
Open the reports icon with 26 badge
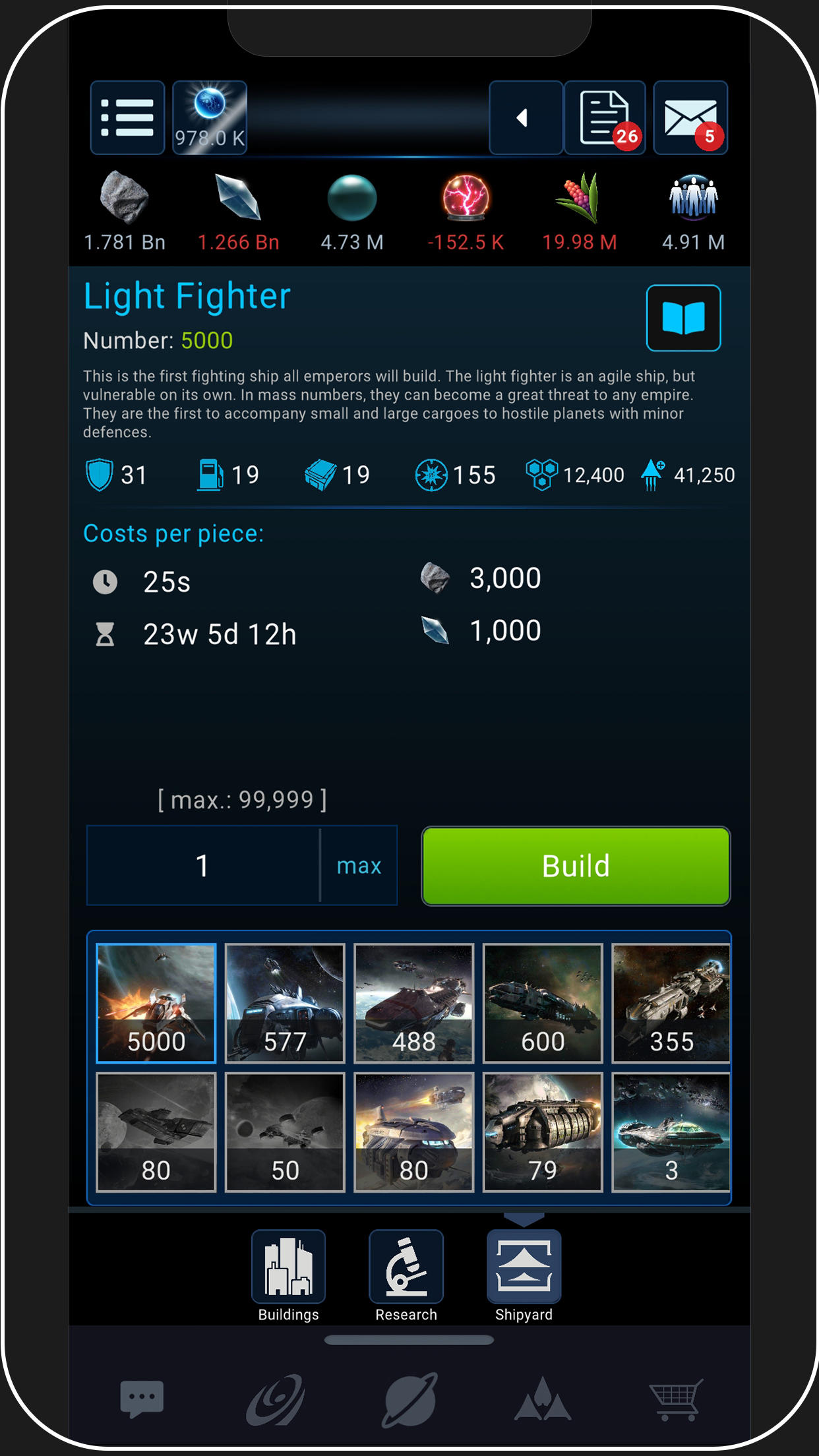(605, 118)
